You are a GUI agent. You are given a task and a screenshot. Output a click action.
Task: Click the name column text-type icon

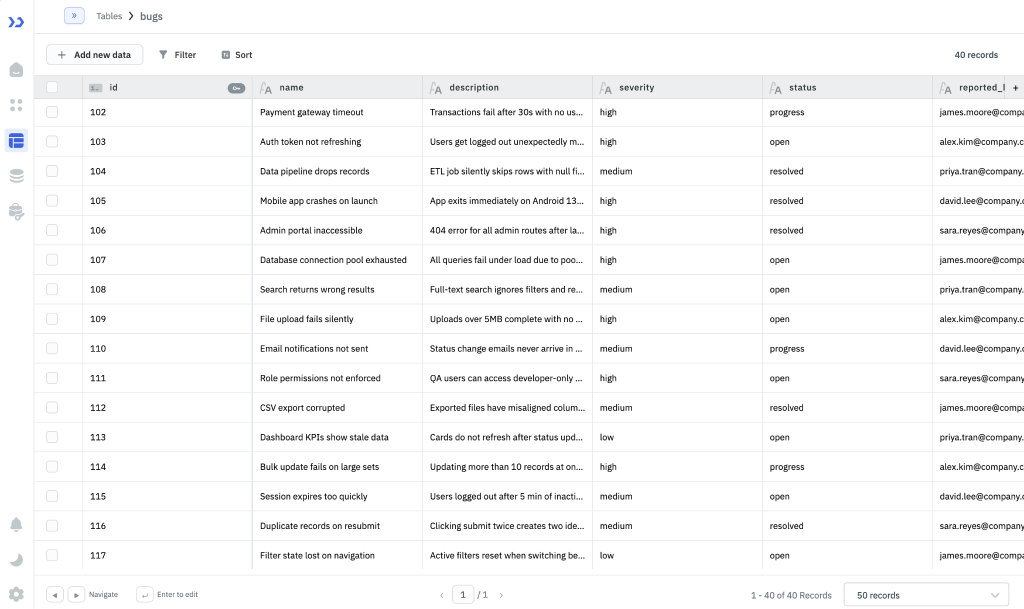[x=266, y=88]
